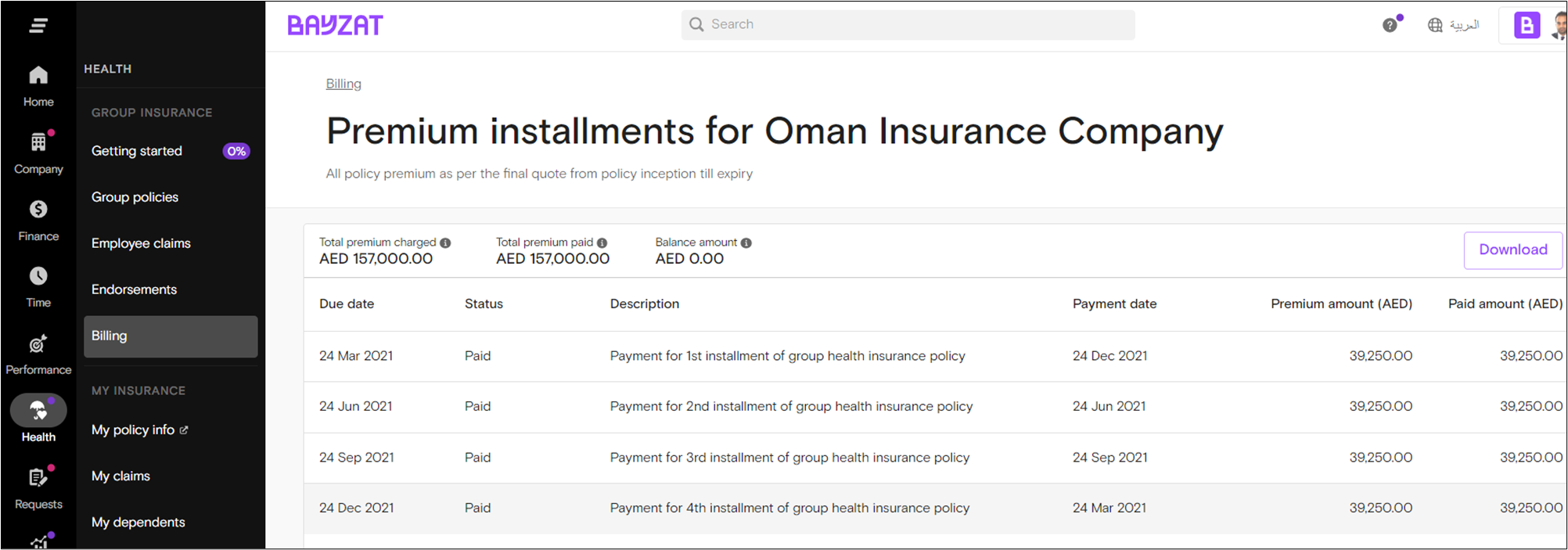
Task: Open the Finance dollar icon
Action: click(38, 209)
